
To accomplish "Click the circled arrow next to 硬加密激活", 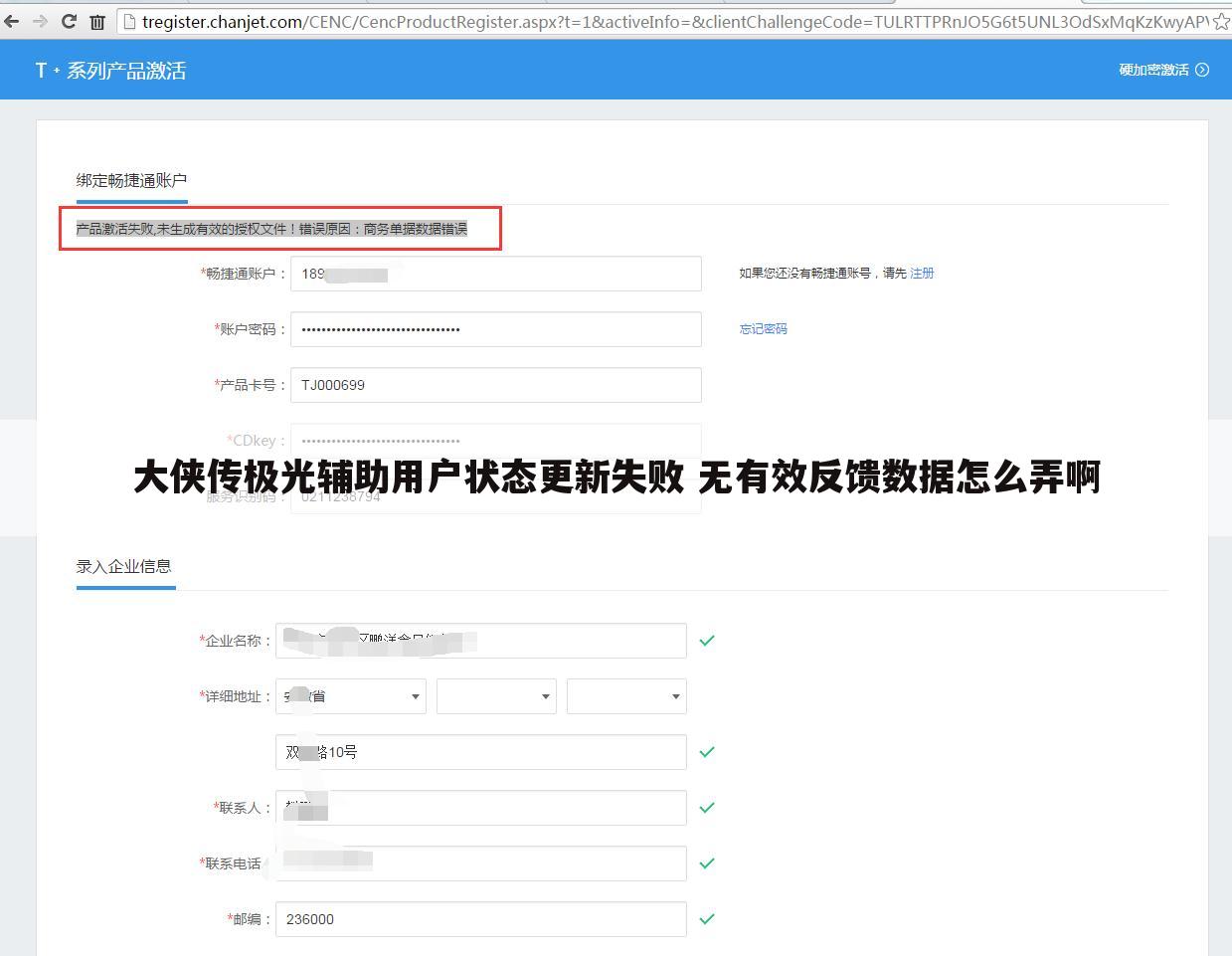I will click(x=1202, y=70).
